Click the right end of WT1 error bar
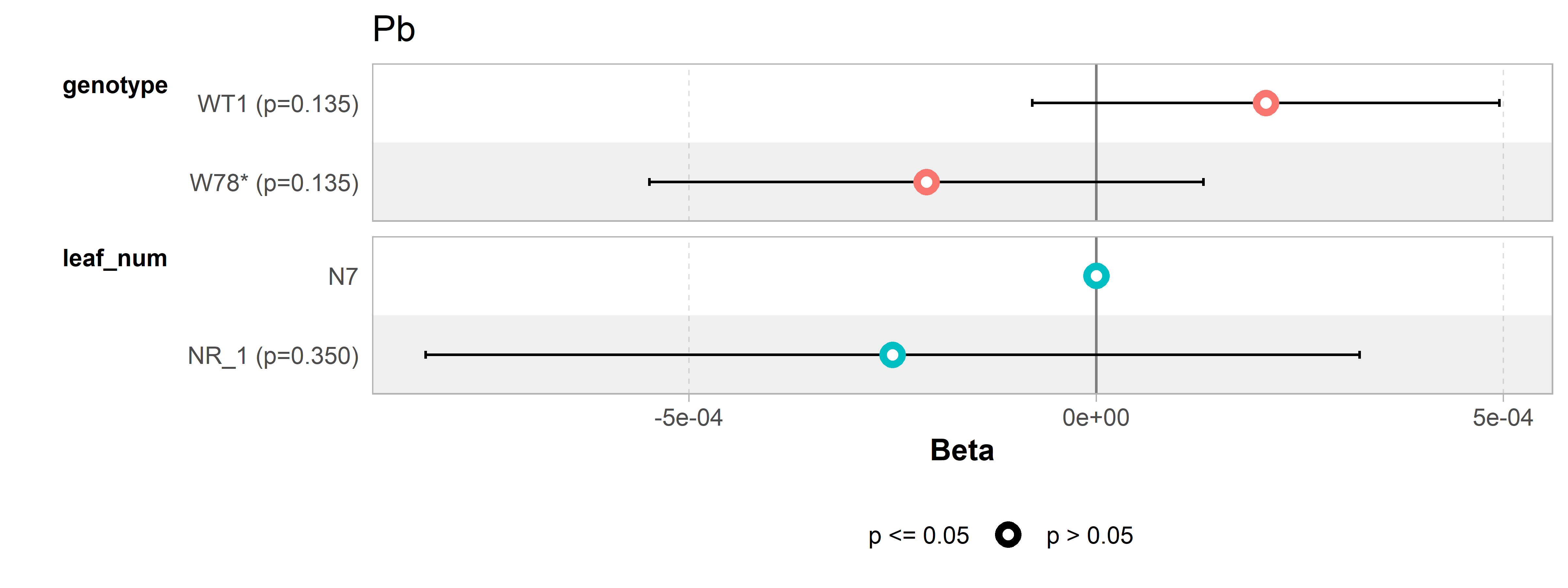This screenshot has width=1568, height=588. 1499,103
